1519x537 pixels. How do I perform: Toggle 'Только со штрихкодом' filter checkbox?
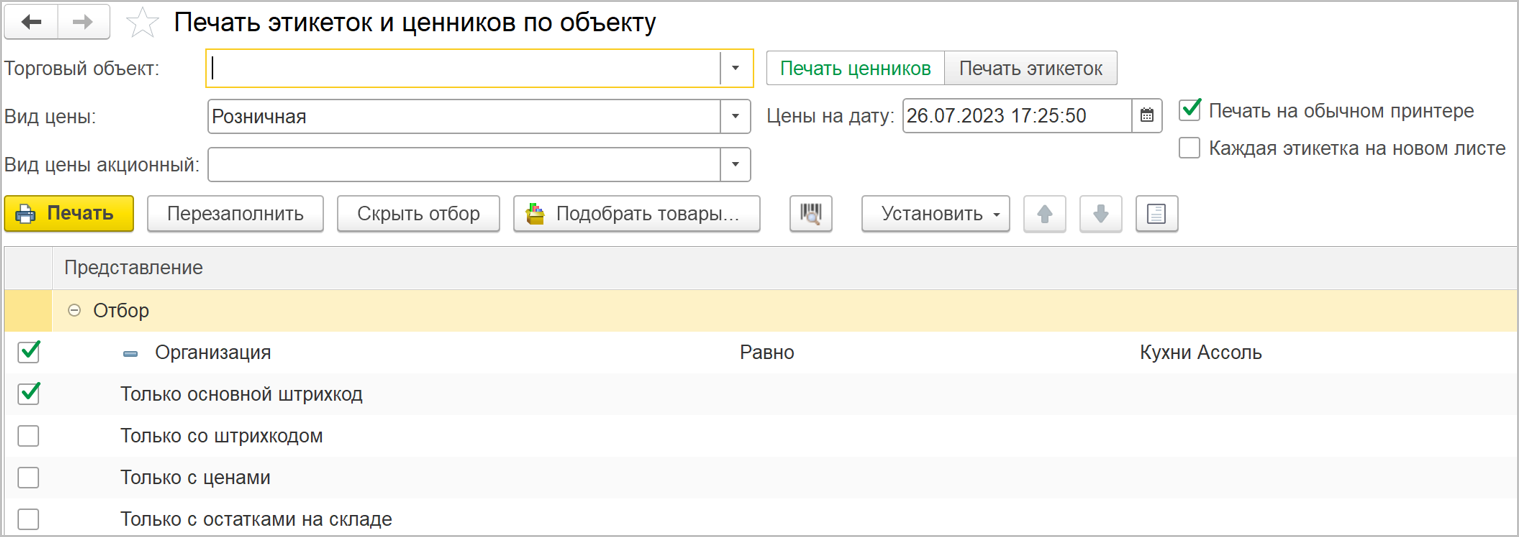coord(29,436)
